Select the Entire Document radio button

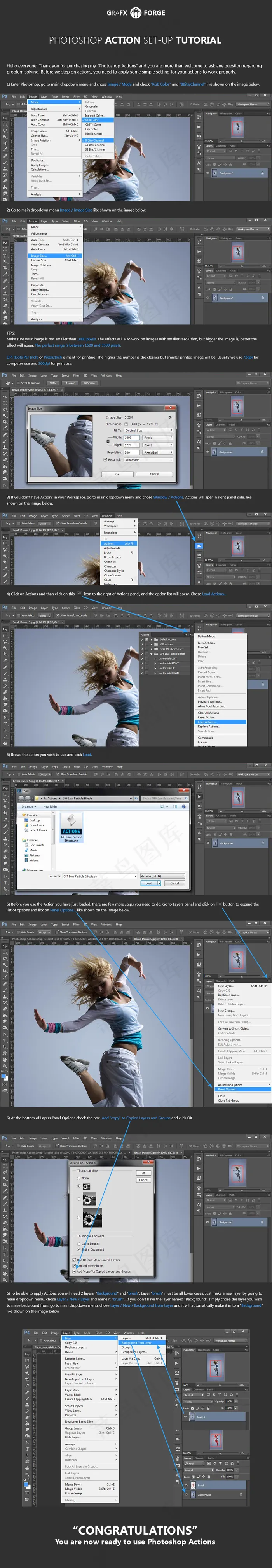point(78,1249)
